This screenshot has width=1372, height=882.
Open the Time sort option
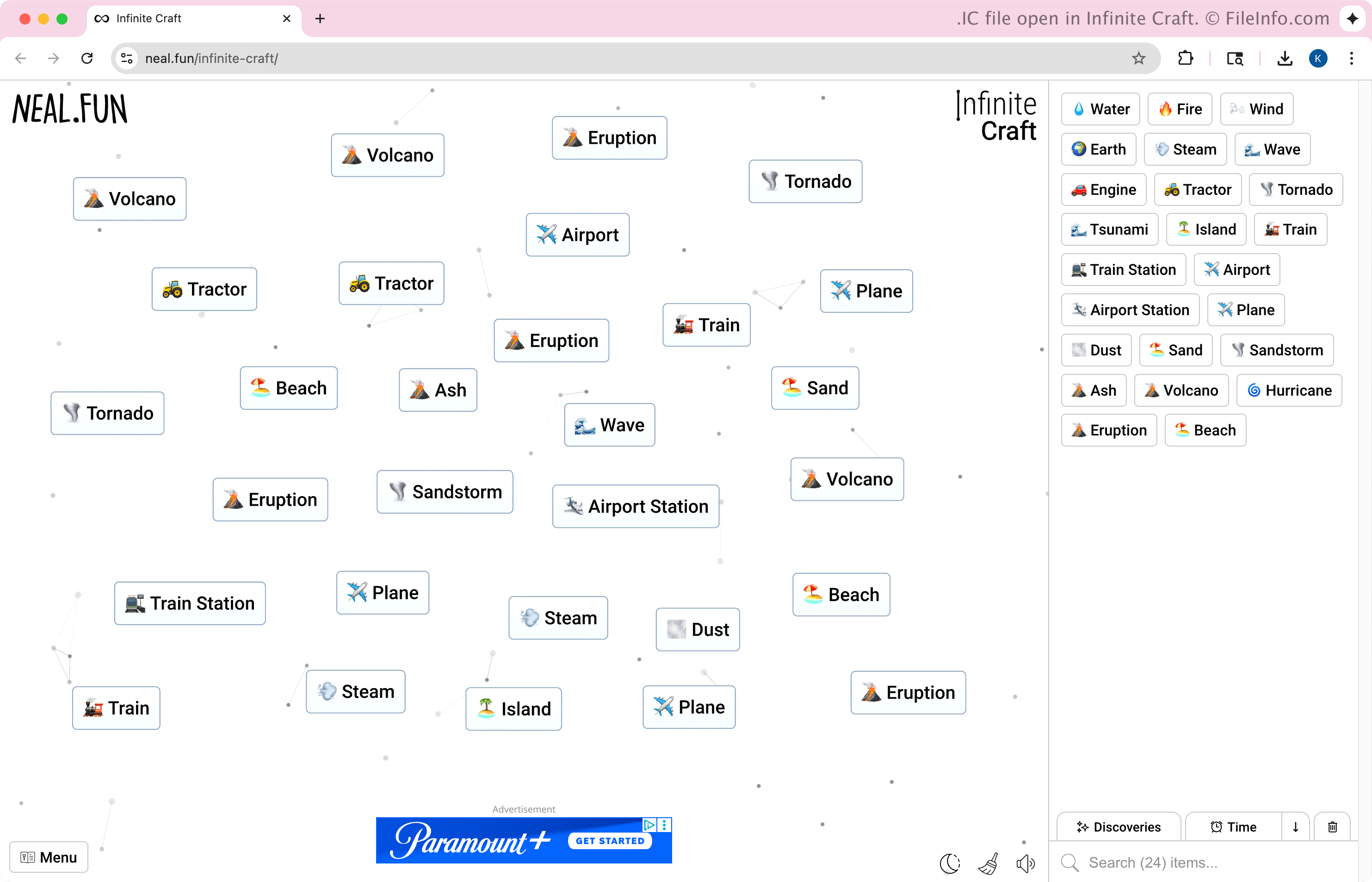click(1234, 826)
